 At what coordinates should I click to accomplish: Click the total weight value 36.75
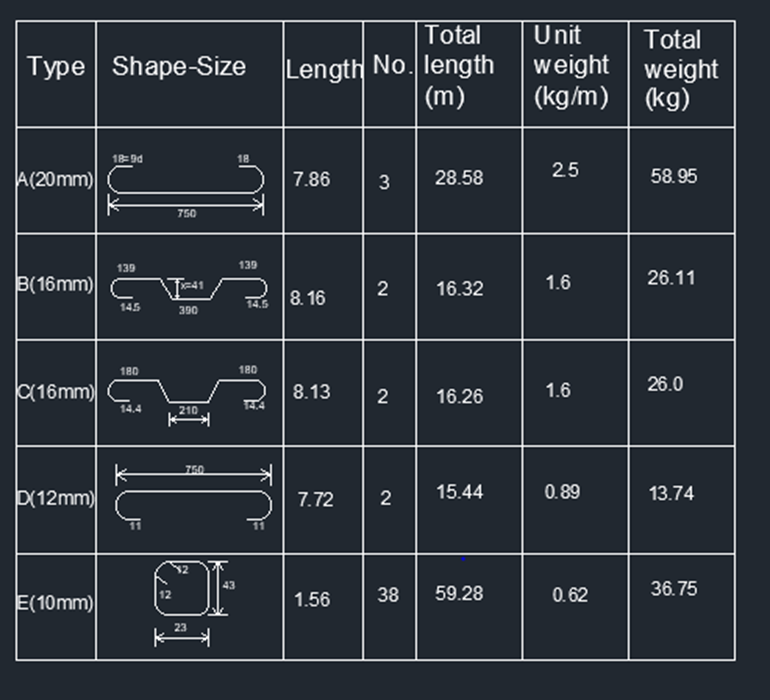pos(674,588)
